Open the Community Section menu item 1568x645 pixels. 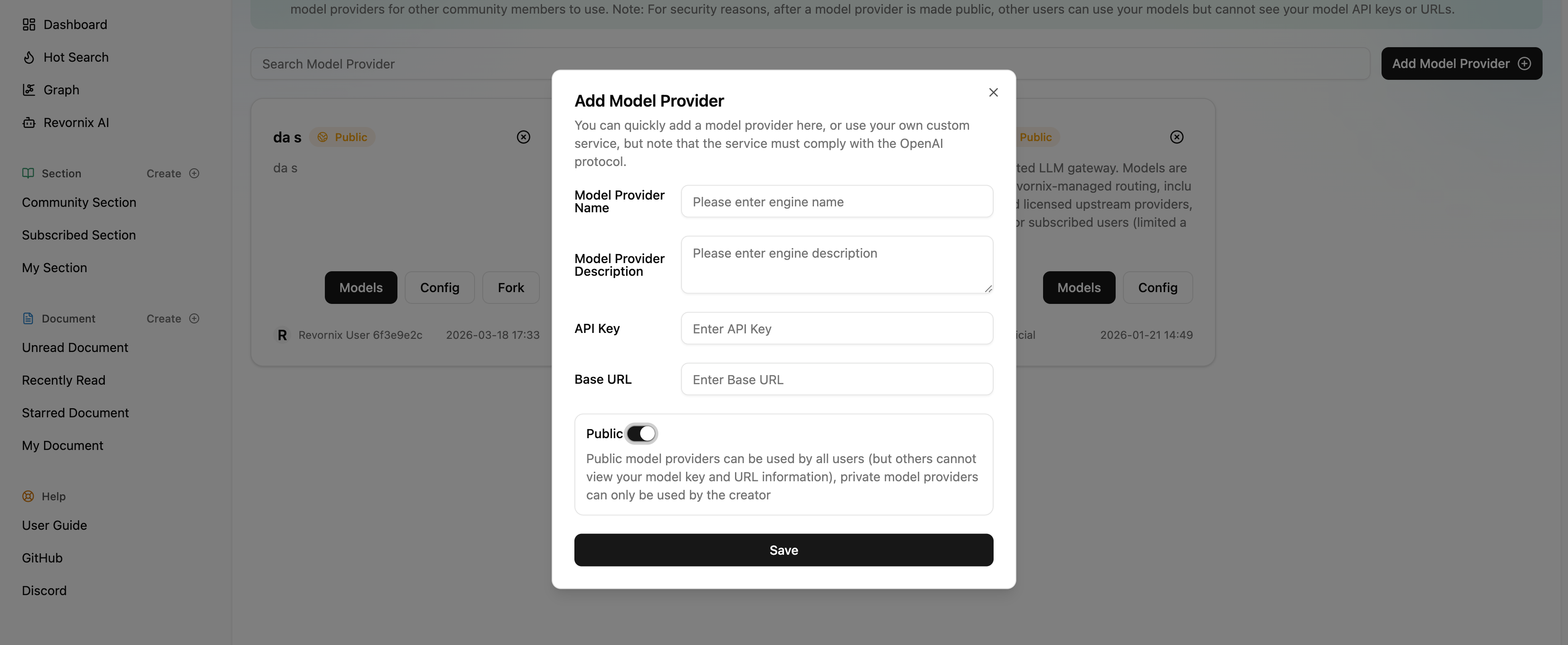[x=79, y=203]
